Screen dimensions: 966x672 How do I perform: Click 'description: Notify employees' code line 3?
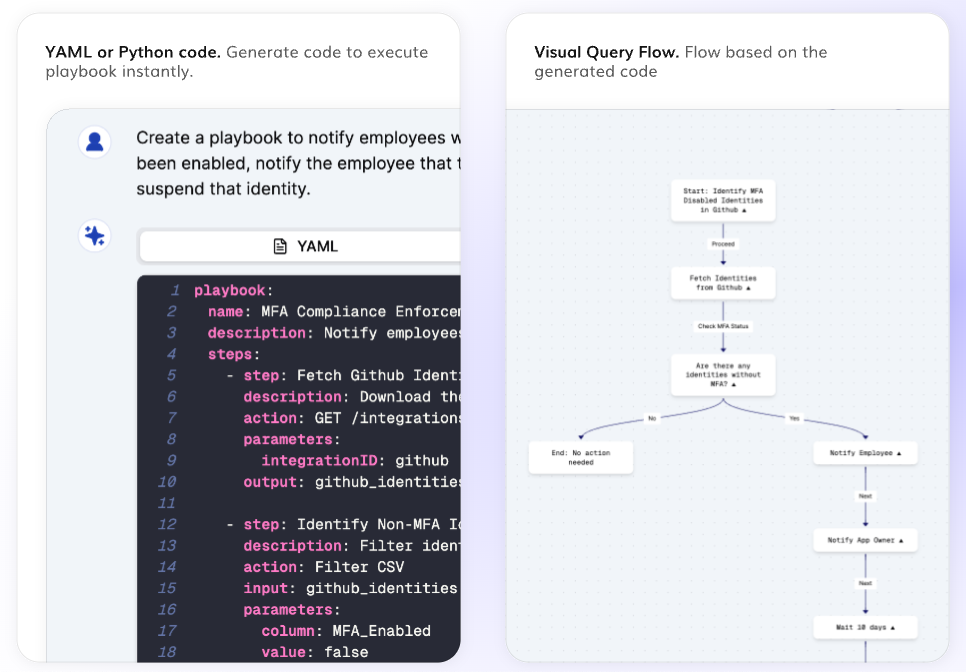click(334, 333)
